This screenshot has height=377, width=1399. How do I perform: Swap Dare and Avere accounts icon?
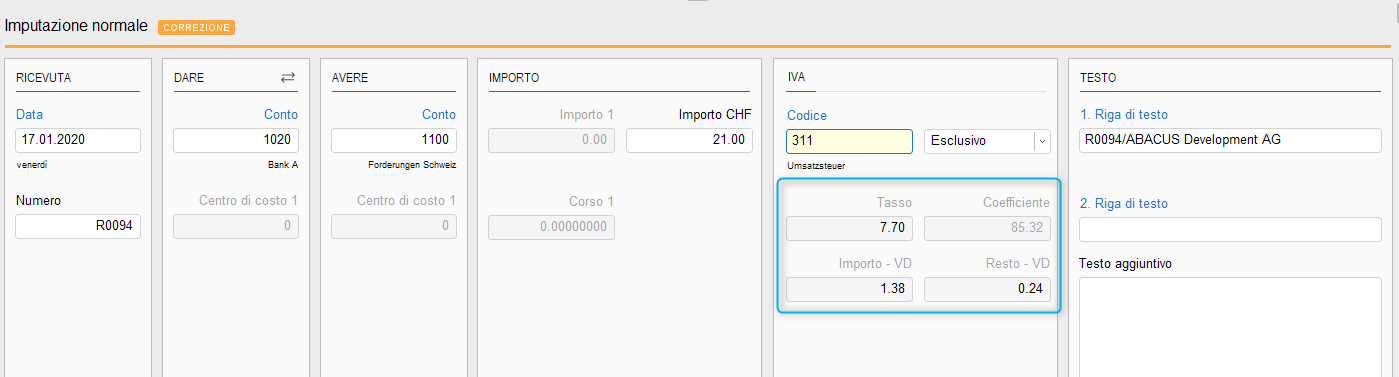[288, 77]
